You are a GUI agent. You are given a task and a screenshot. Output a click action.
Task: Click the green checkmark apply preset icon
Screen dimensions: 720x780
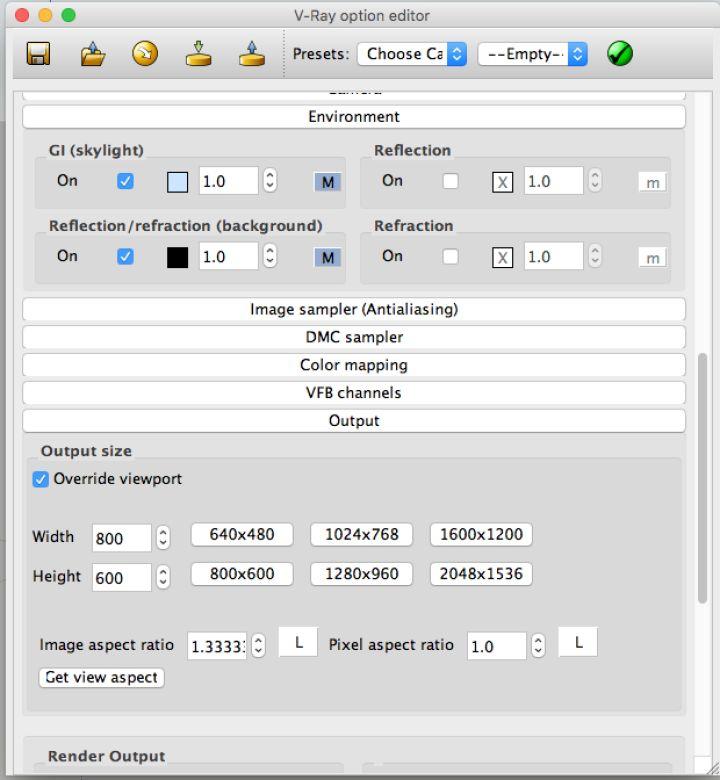[x=620, y=54]
